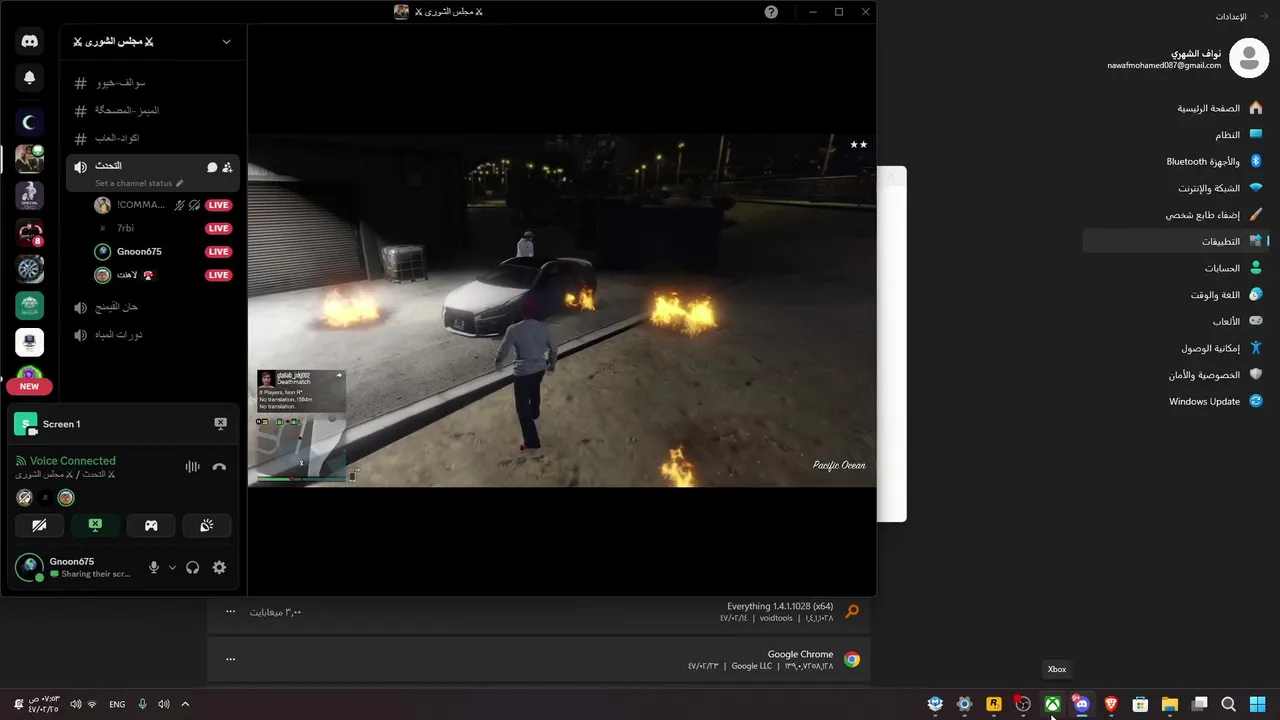The width and height of the screenshot is (1280, 720).
Task: Open the car wheel server icon
Action: (29, 269)
